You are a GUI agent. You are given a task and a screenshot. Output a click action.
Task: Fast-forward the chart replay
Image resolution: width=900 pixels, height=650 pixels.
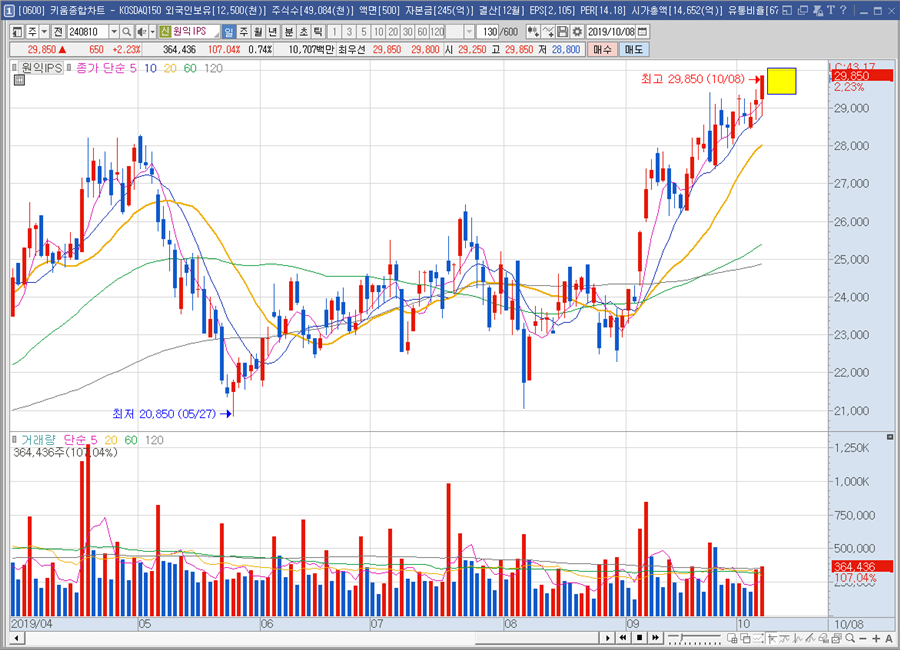pyautogui.click(x=655, y=638)
